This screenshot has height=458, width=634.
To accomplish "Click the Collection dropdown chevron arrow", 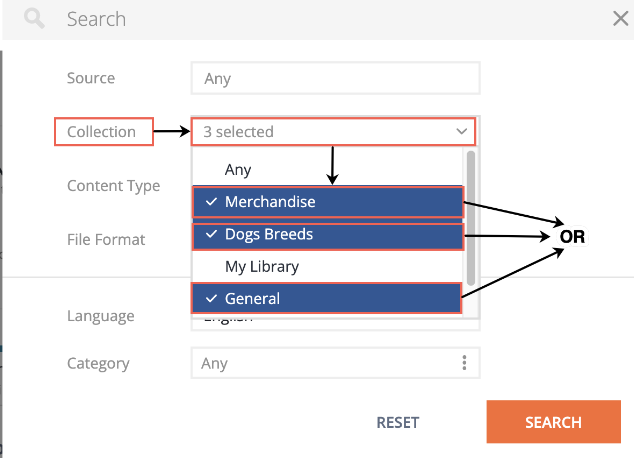I will [461, 131].
